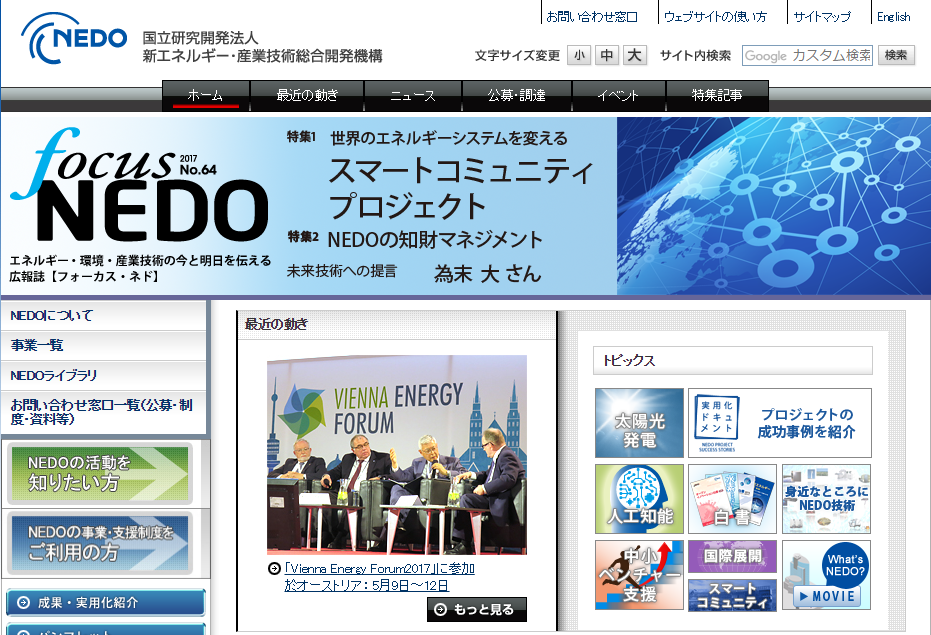Click the 最近の動き panel heading
Screen dimensions: 931x635
click(x=277, y=324)
